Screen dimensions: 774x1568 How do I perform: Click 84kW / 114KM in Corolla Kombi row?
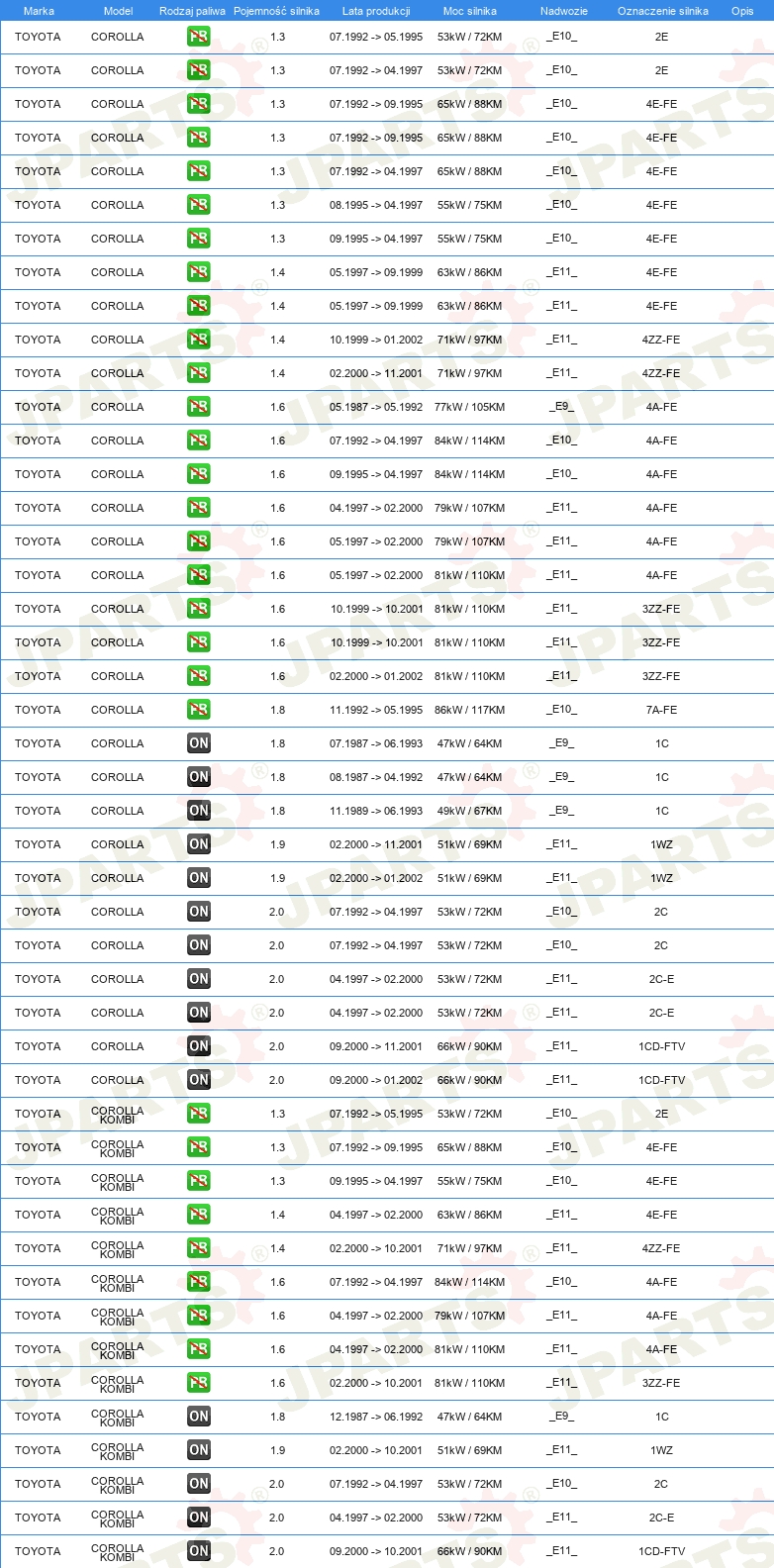469,1282
